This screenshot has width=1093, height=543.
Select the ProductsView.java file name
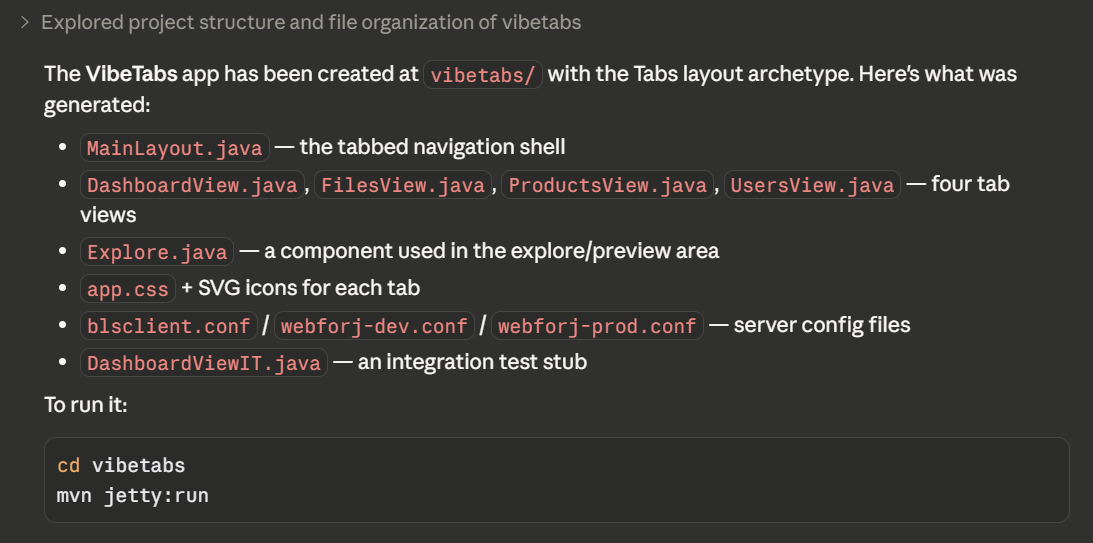click(608, 185)
